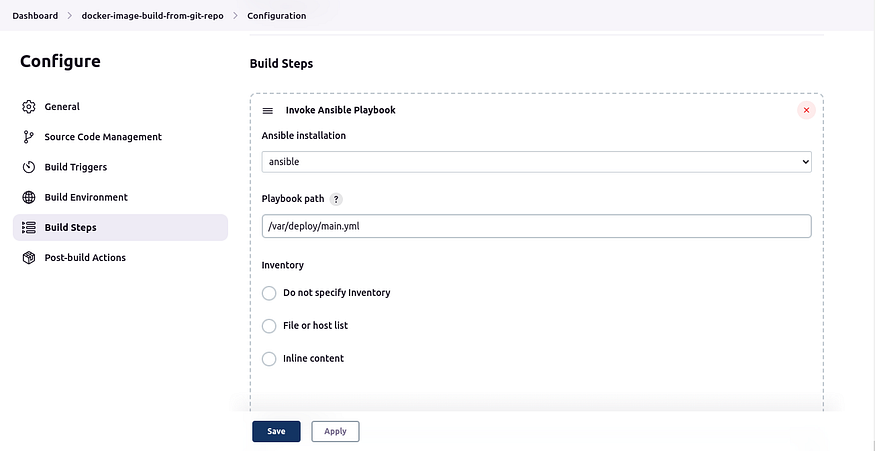Select Do not specify Inventory option

pos(269,293)
